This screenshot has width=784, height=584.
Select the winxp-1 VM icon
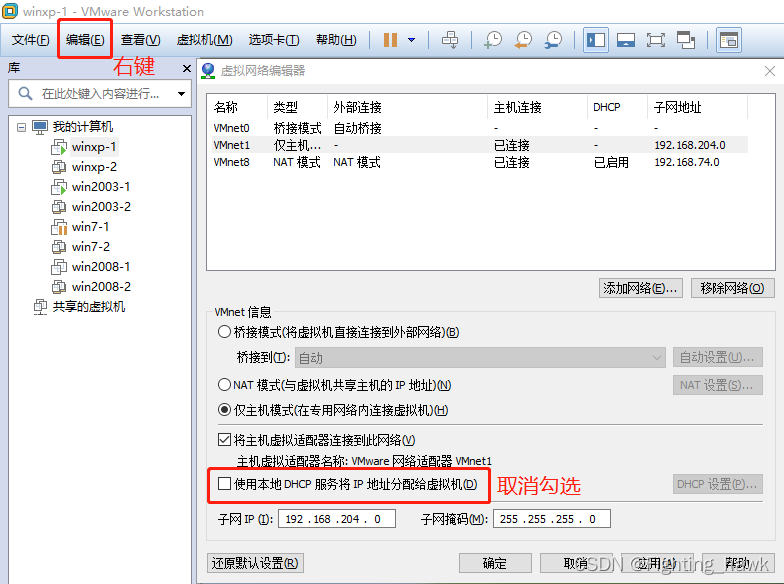click(58, 147)
